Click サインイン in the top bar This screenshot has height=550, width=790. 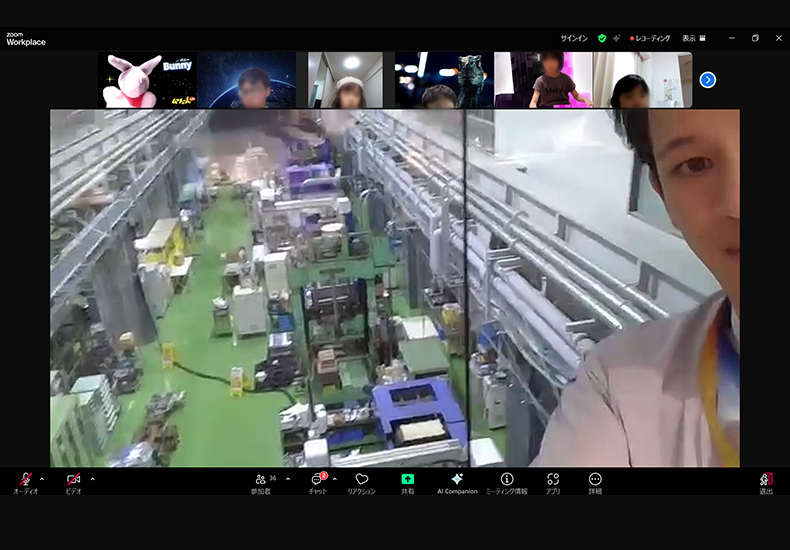[574, 38]
